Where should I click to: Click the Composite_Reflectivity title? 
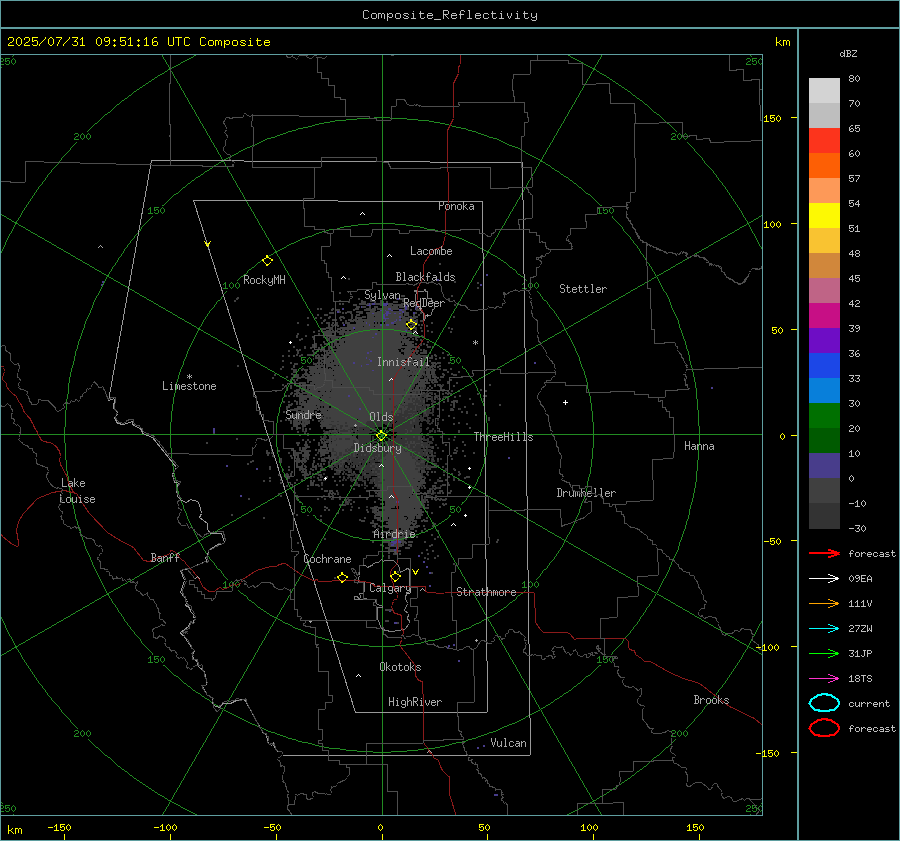pos(449,15)
